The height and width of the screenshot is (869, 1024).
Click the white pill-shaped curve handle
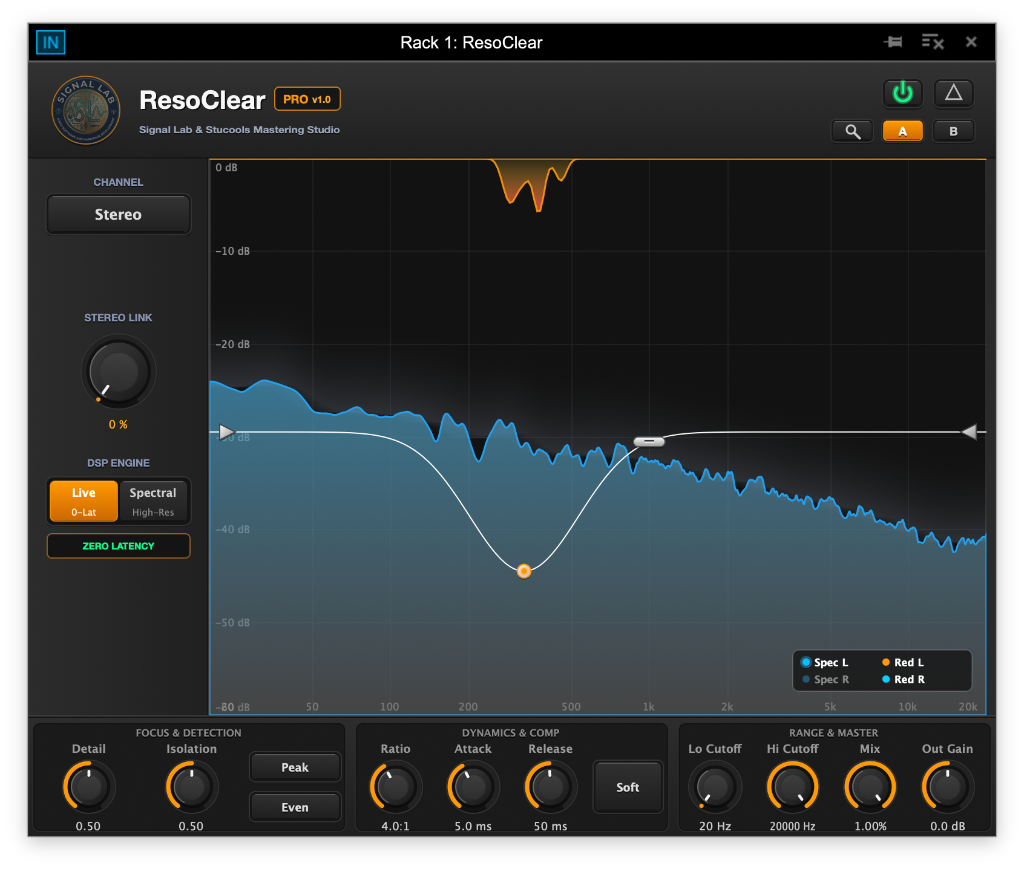[649, 441]
